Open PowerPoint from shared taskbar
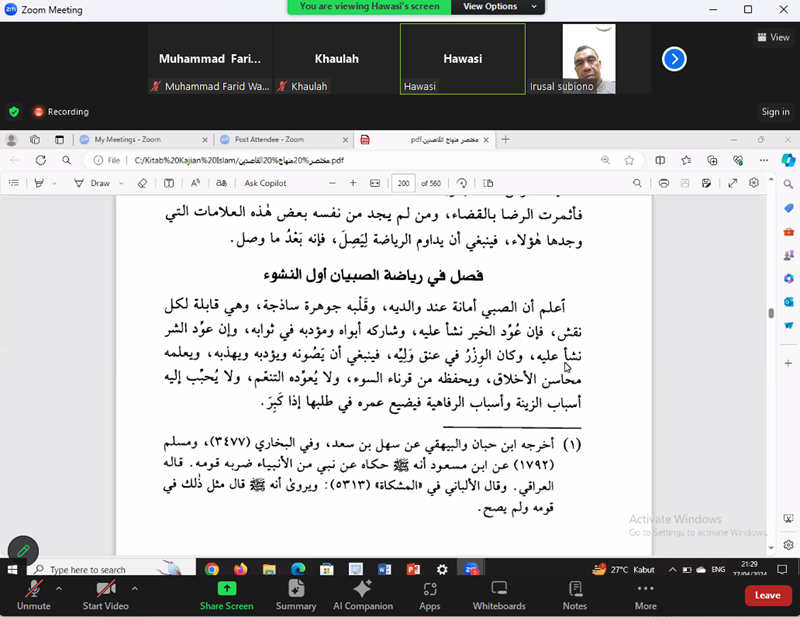 tap(414, 569)
